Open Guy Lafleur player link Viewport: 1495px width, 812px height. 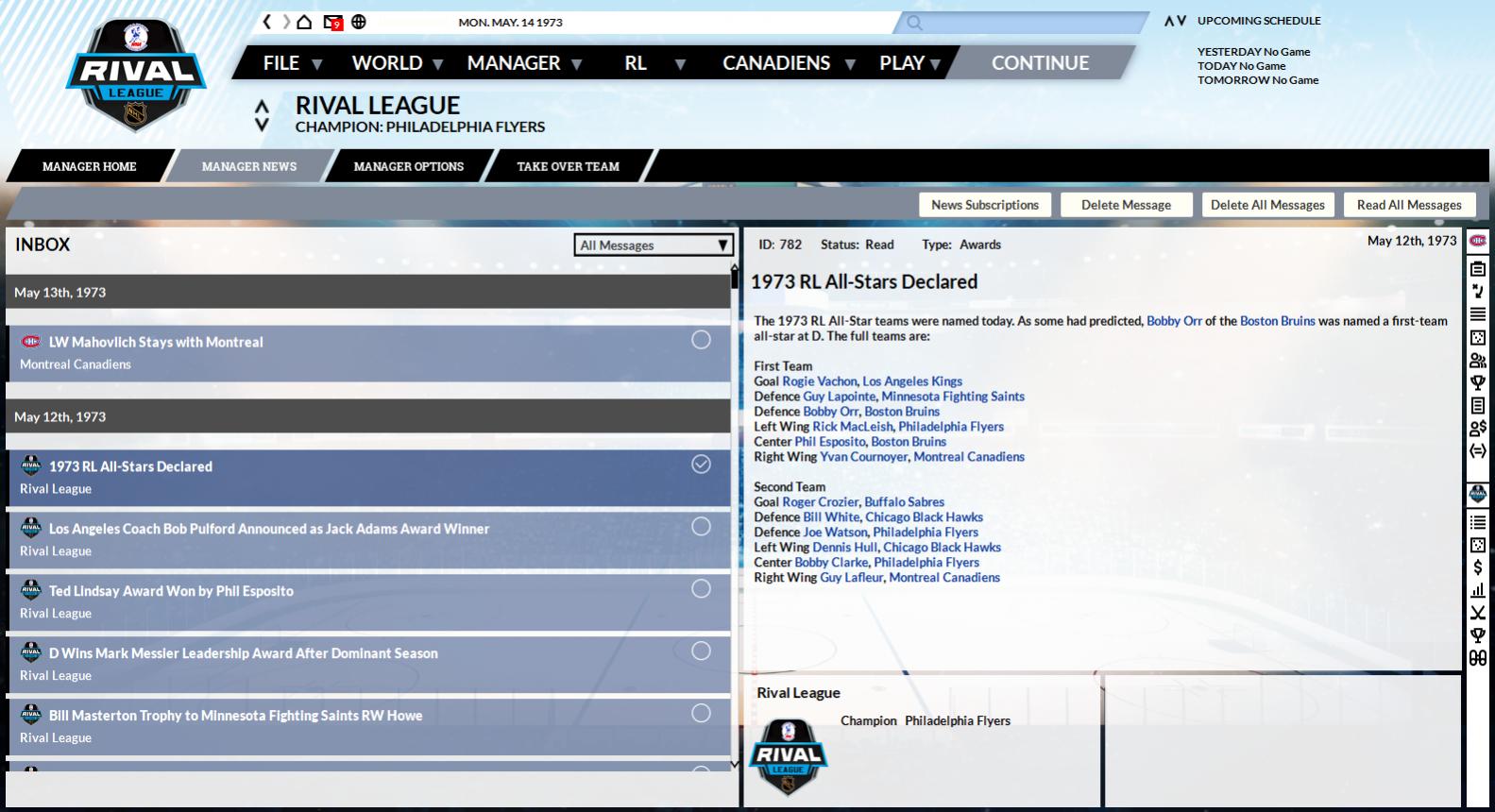[x=851, y=577]
